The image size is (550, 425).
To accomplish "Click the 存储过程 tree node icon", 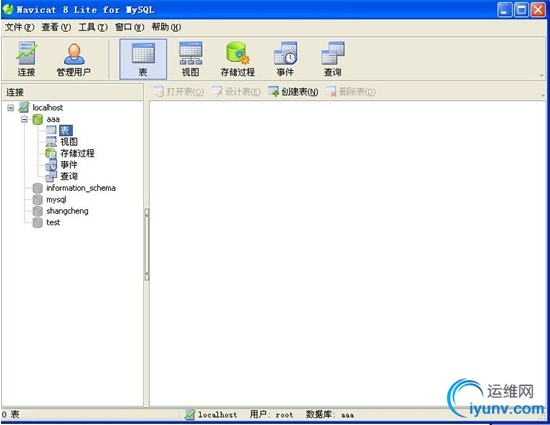I will pyautogui.click(x=51, y=153).
